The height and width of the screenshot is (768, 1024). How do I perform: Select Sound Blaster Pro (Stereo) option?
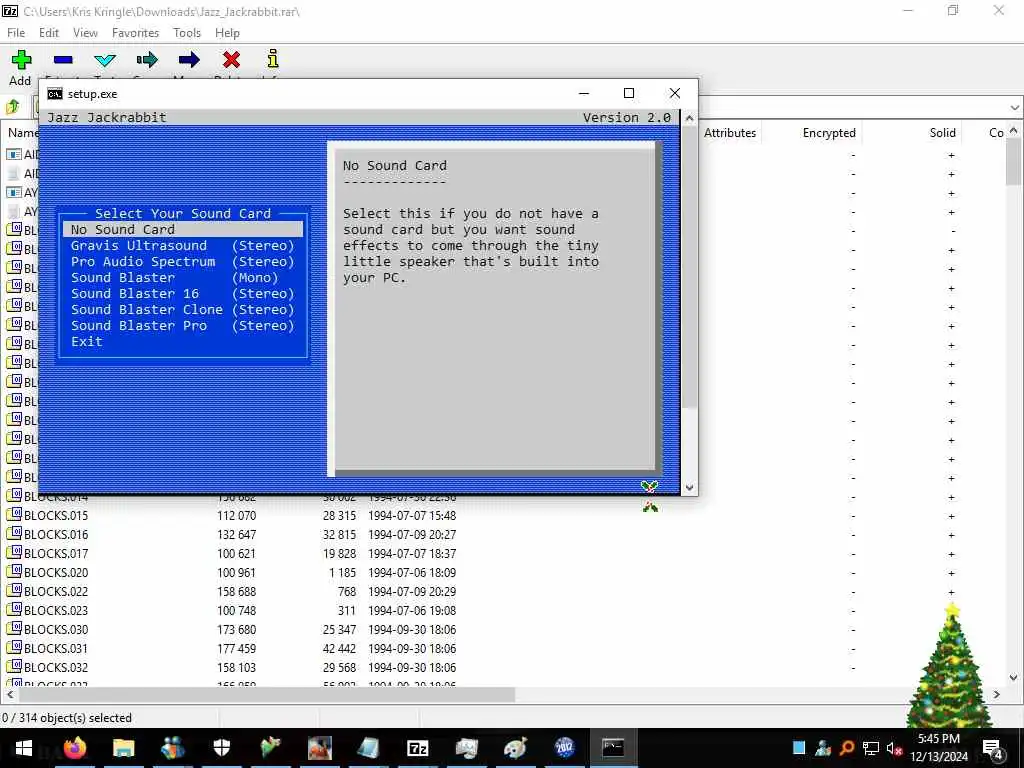tap(183, 325)
